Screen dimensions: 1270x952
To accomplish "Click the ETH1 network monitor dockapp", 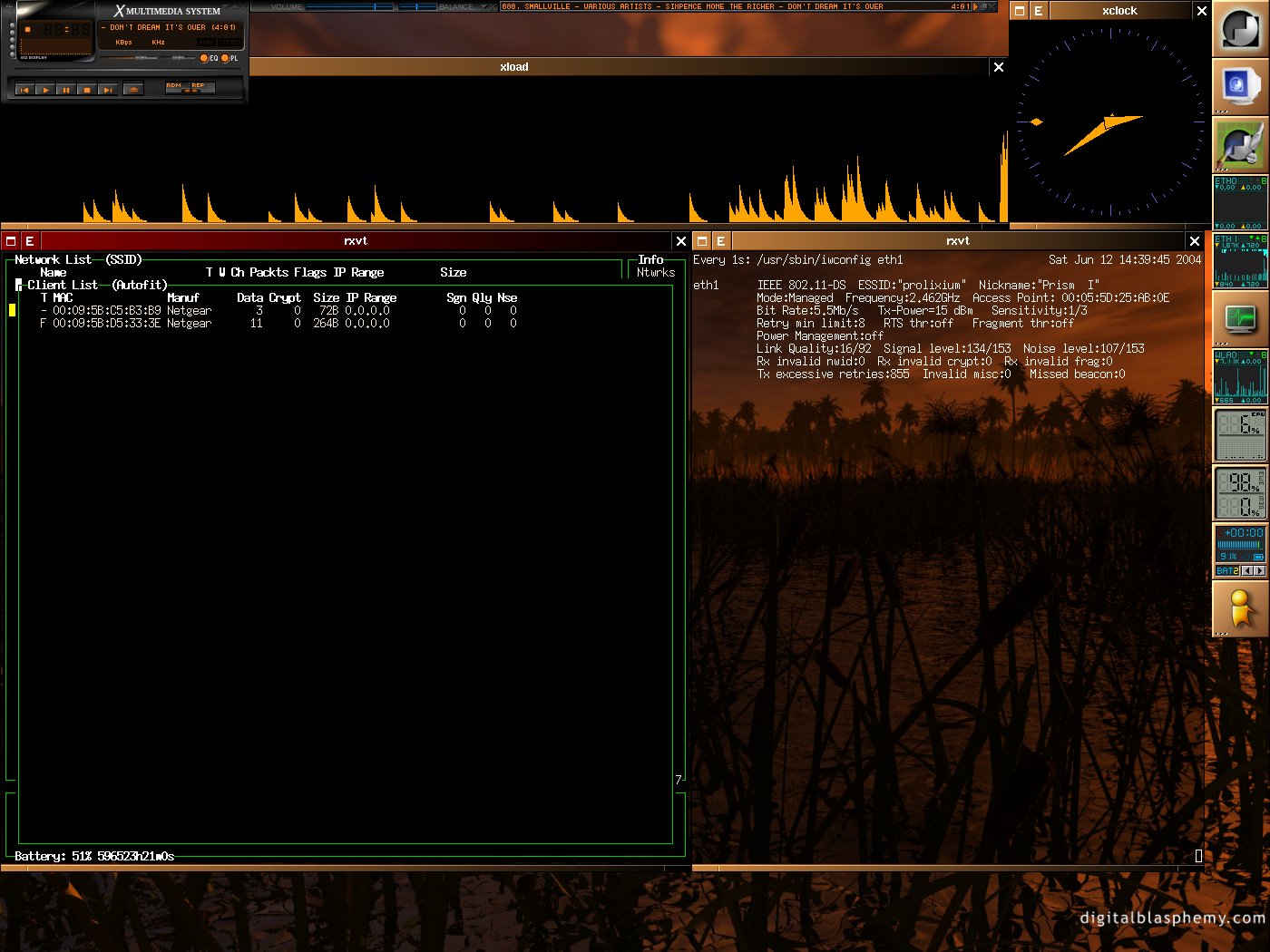I will [x=1240, y=261].
